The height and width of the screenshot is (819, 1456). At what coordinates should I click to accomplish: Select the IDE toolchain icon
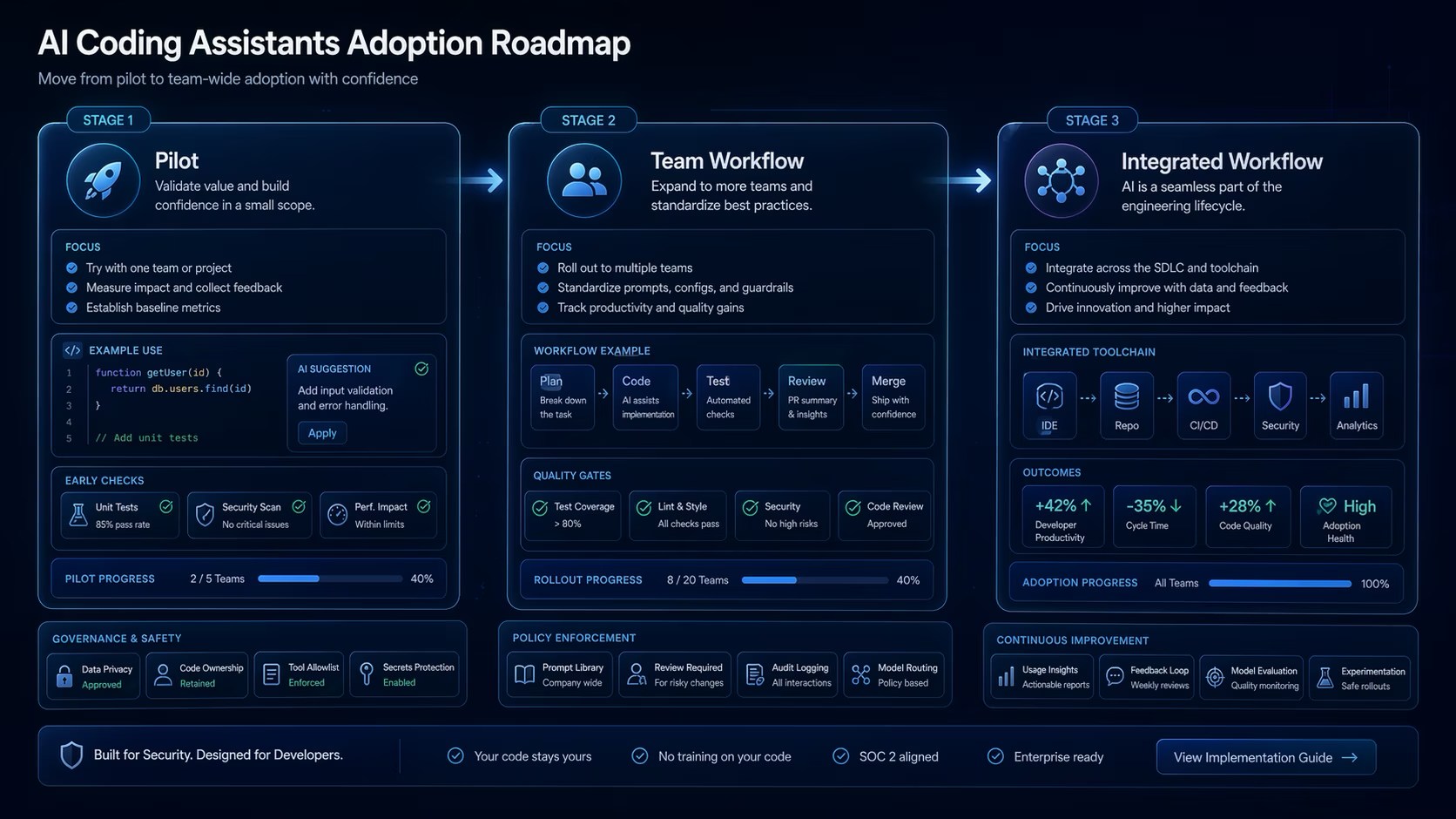[1049, 396]
